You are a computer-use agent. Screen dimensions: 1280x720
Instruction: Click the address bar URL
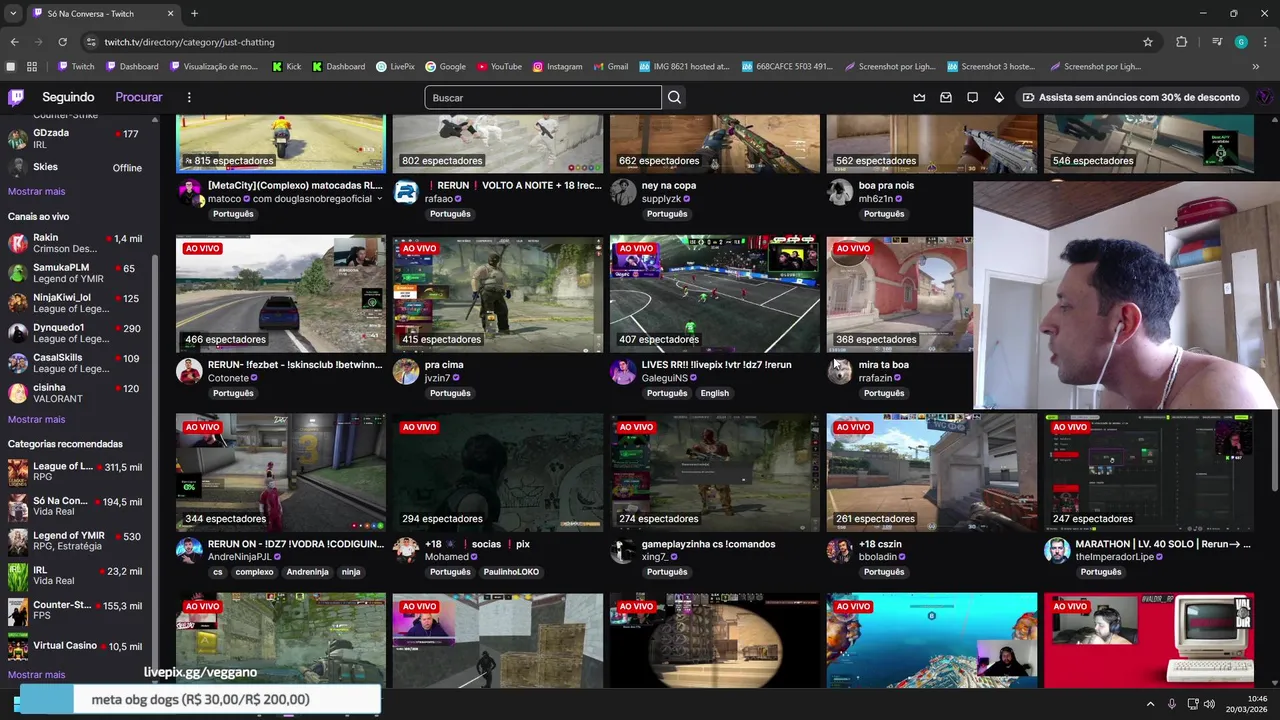coord(189,42)
